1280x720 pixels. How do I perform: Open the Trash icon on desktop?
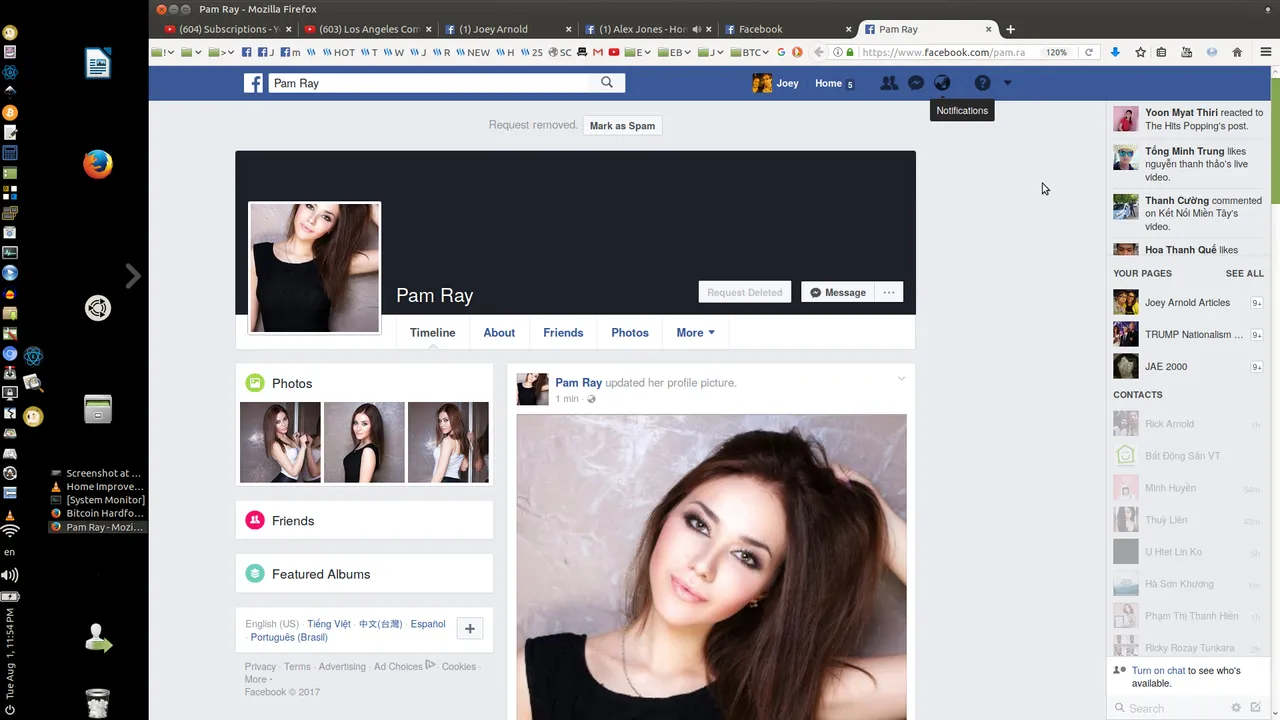click(x=97, y=703)
